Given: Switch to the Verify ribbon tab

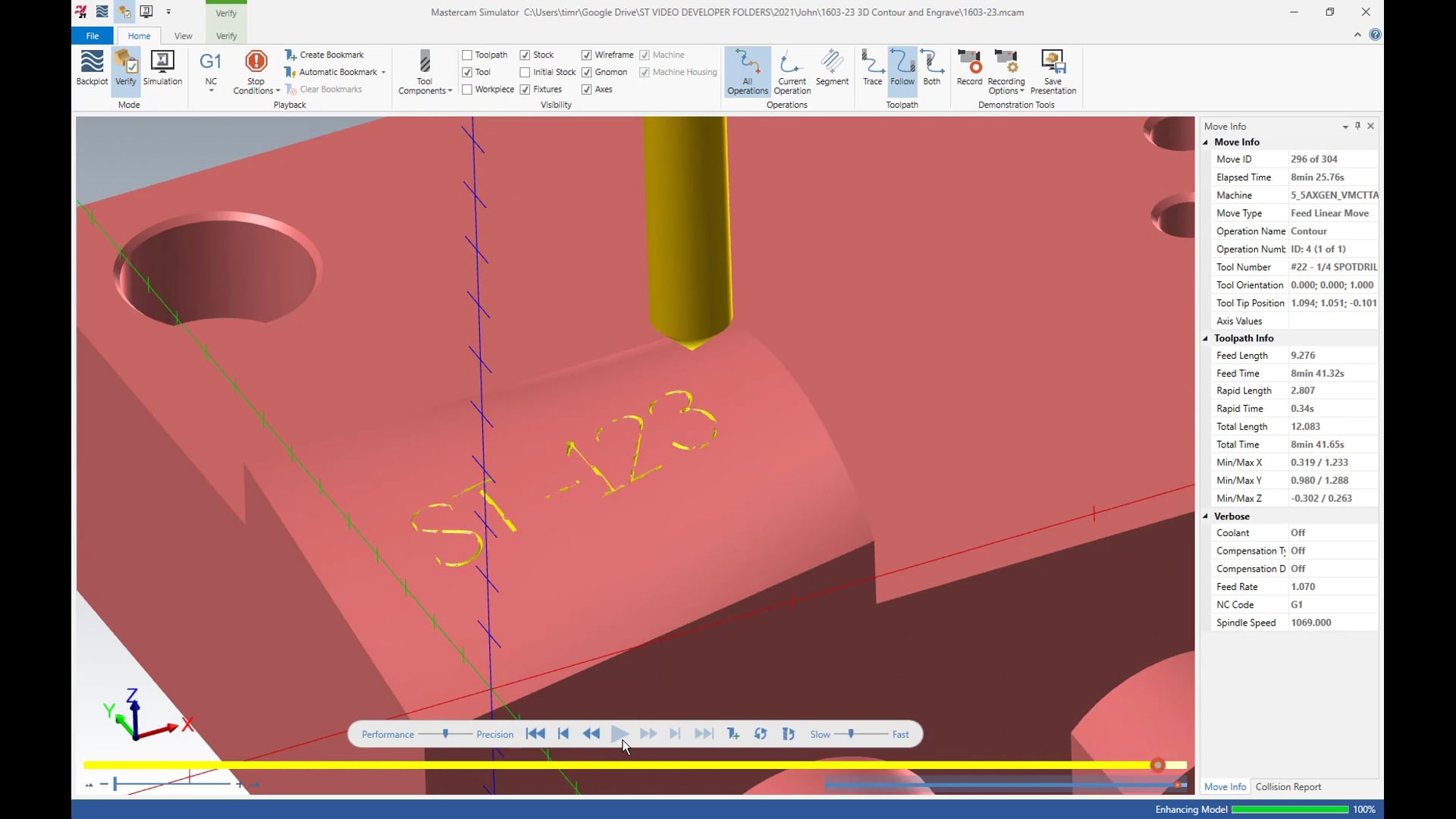Looking at the screenshot, I should coord(225,35).
